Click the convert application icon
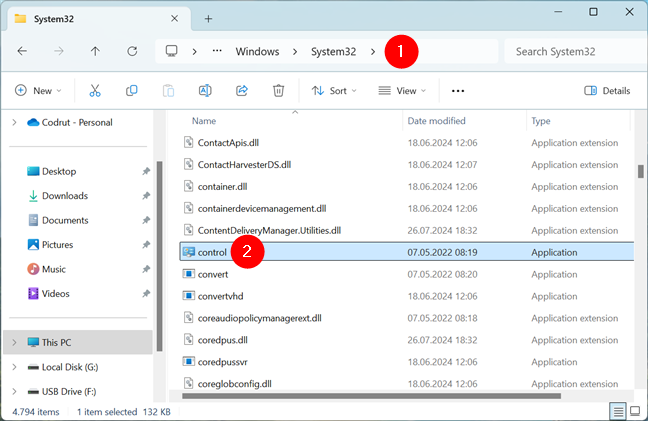The height and width of the screenshot is (421, 648). click(189, 274)
